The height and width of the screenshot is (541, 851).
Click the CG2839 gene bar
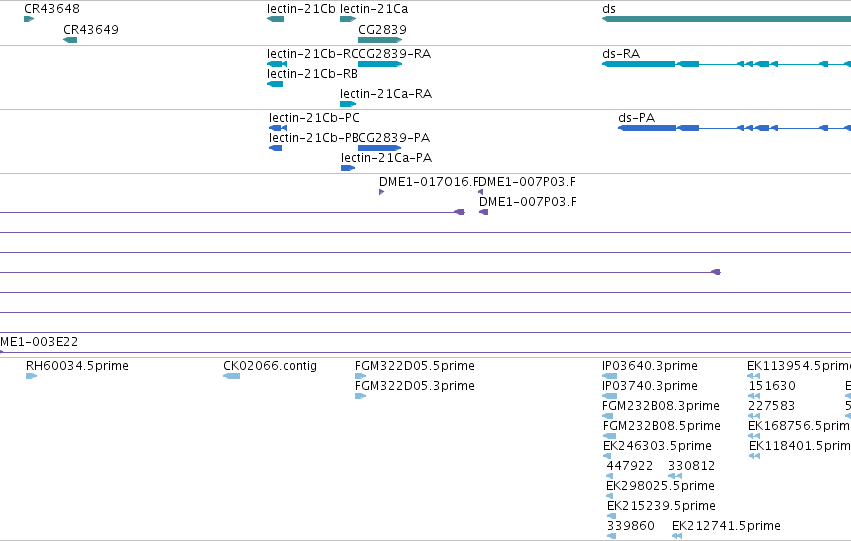(x=380, y=40)
